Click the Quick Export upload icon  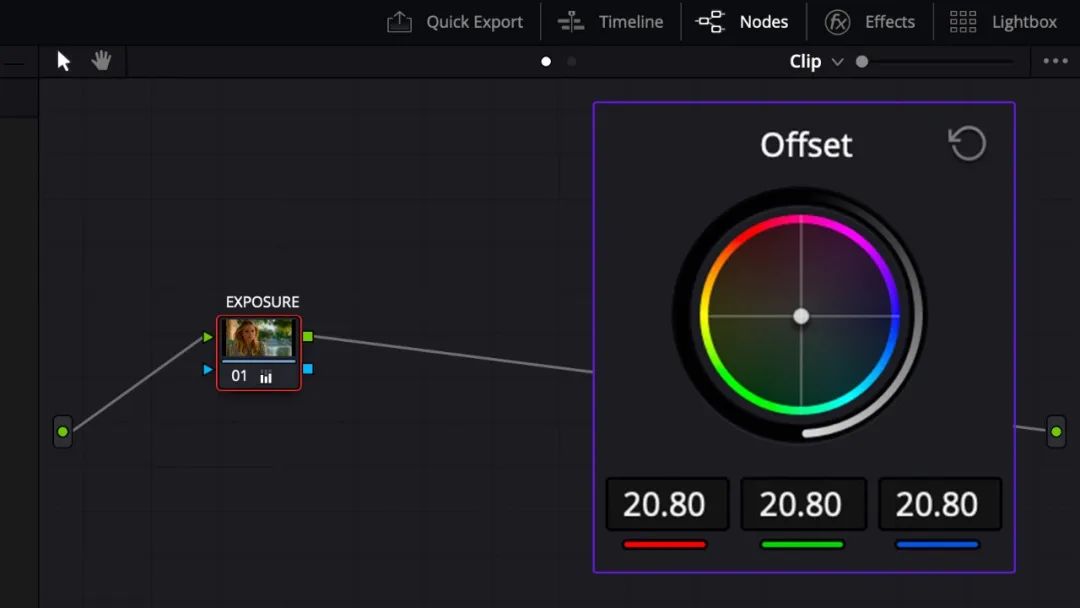click(x=399, y=22)
